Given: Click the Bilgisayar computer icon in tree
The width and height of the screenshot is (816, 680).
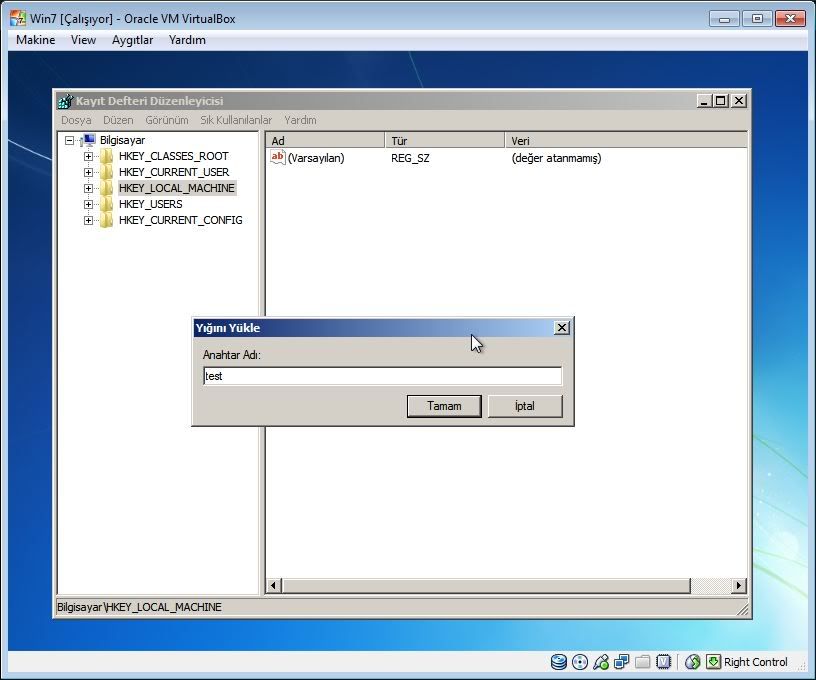Looking at the screenshot, I should [88, 140].
